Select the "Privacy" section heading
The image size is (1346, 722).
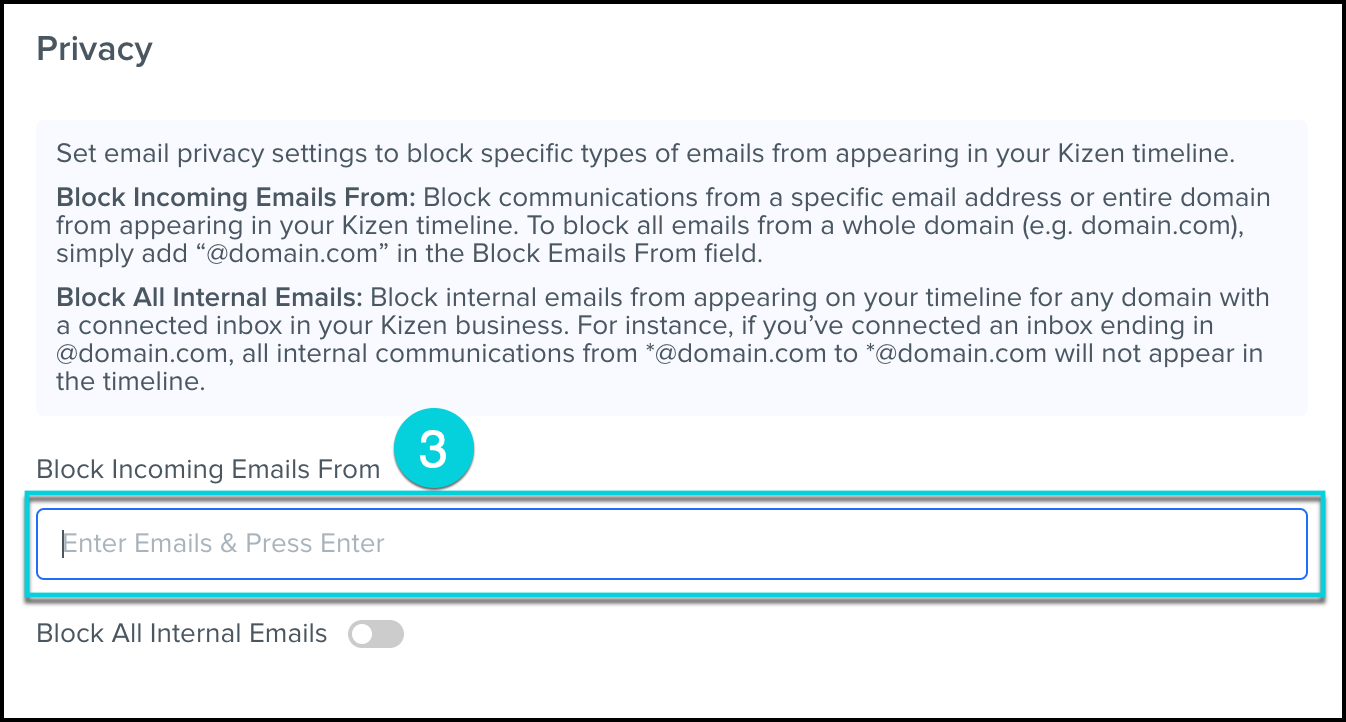point(94,49)
